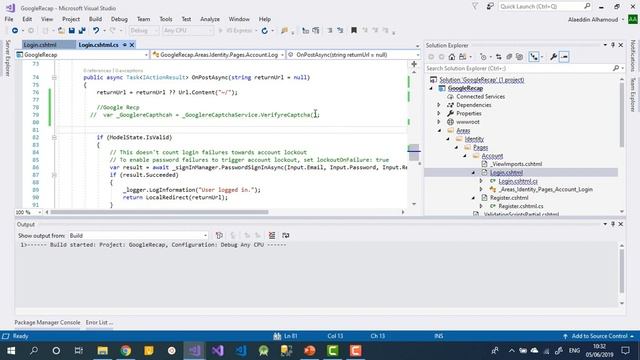Click IIS Express run button

(236, 31)
